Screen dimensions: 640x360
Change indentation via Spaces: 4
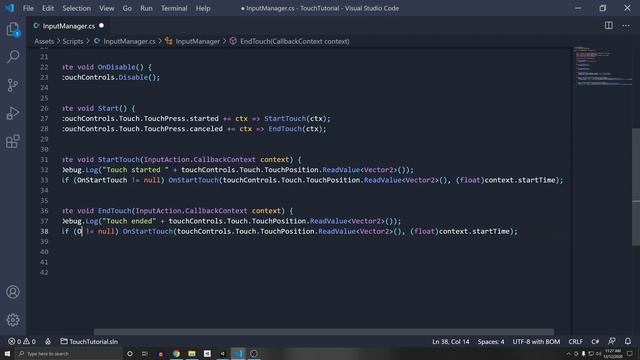pyautogui.click(x=491, y=341)
